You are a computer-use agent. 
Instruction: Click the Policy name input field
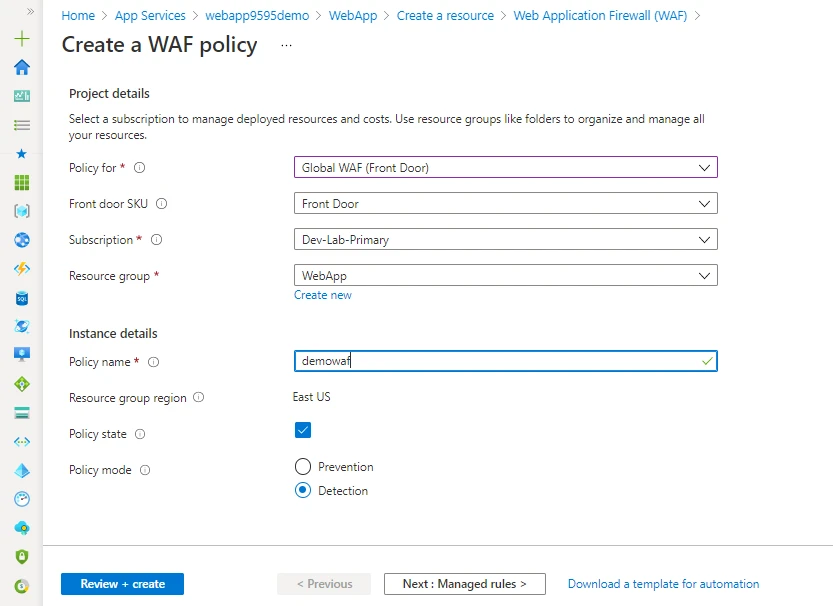point(505,361)
